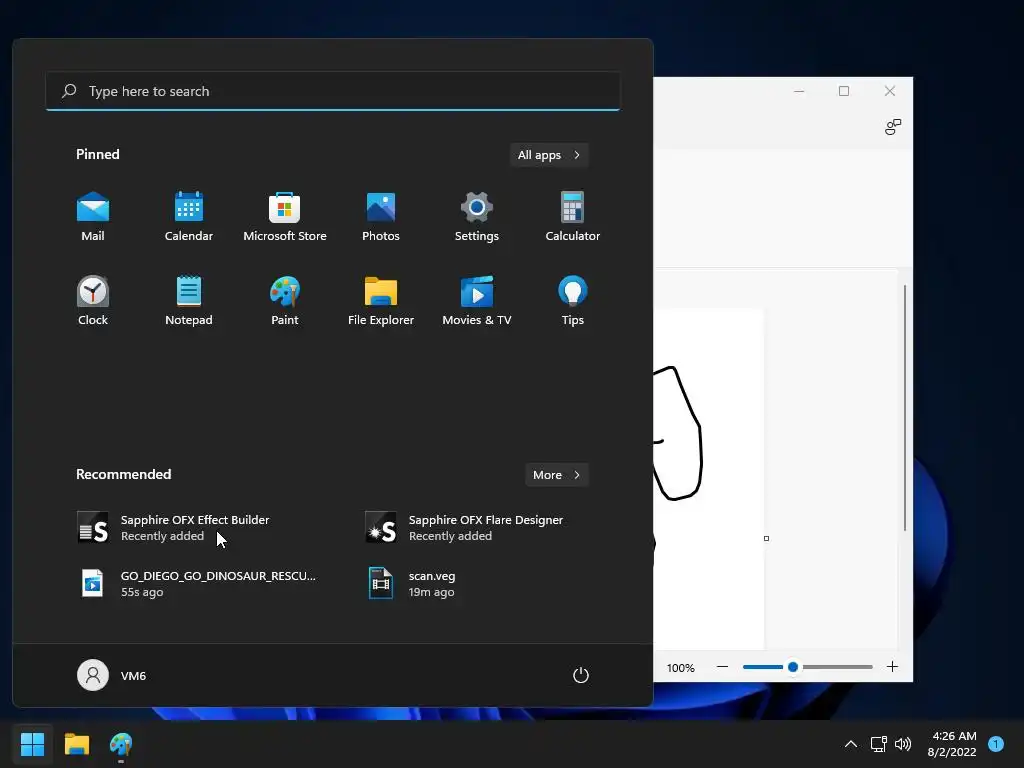This screenshot has height=768, width=1024.
Task: Click the search box in Start
Action: point(333,91)
